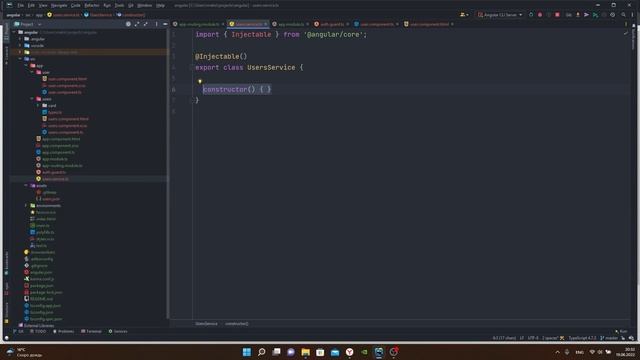This screenshot has width=640, height=360.
Task: Open the Yandex browser taskbar icon
Action: point(349,352)
